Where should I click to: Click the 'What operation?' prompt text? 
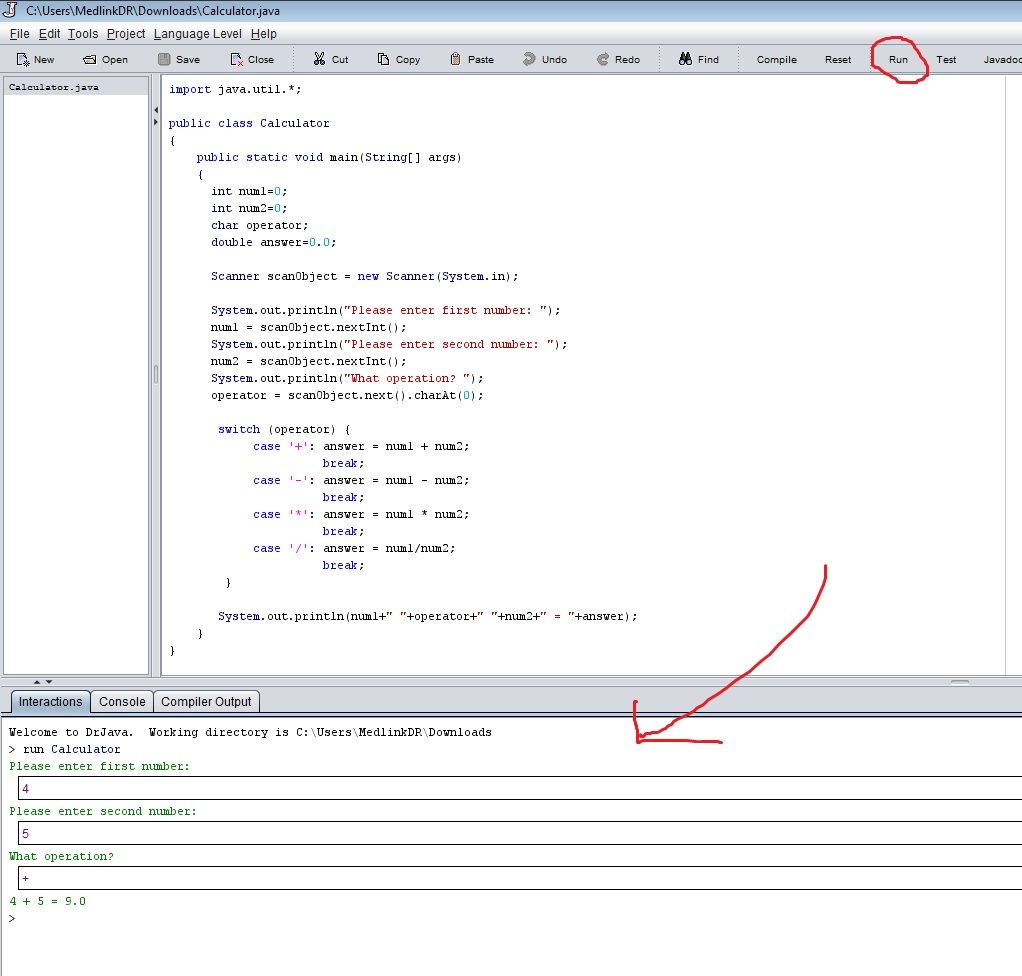(61, 856)
